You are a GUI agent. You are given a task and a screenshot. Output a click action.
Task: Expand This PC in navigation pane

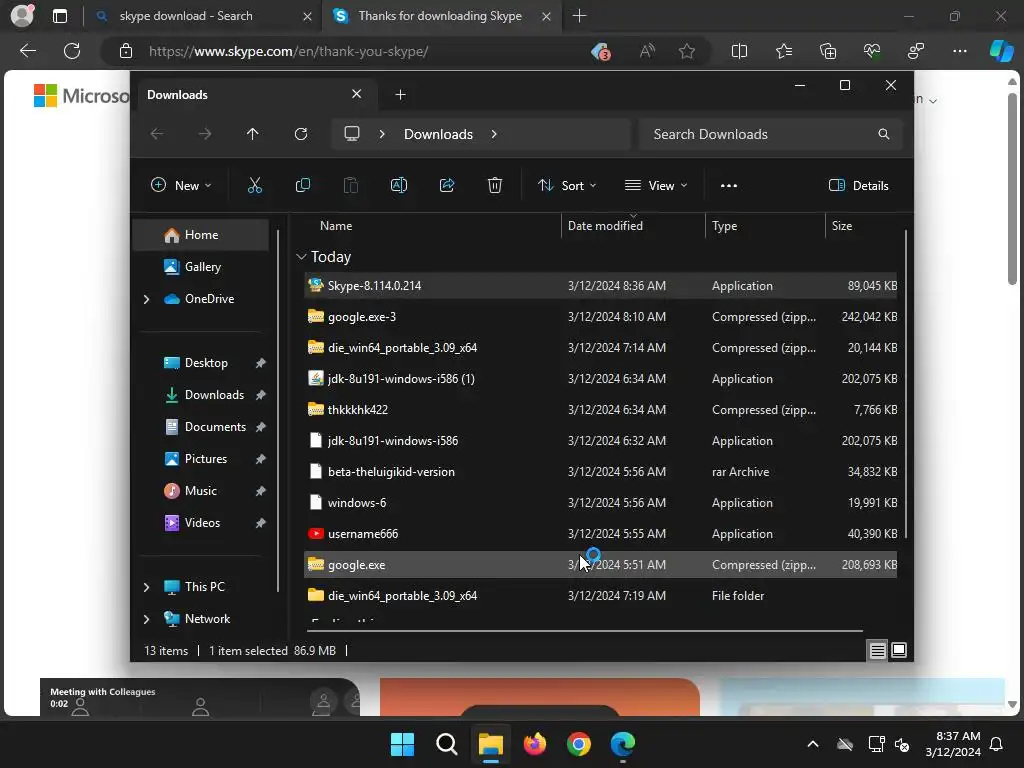tap(146, 587)
